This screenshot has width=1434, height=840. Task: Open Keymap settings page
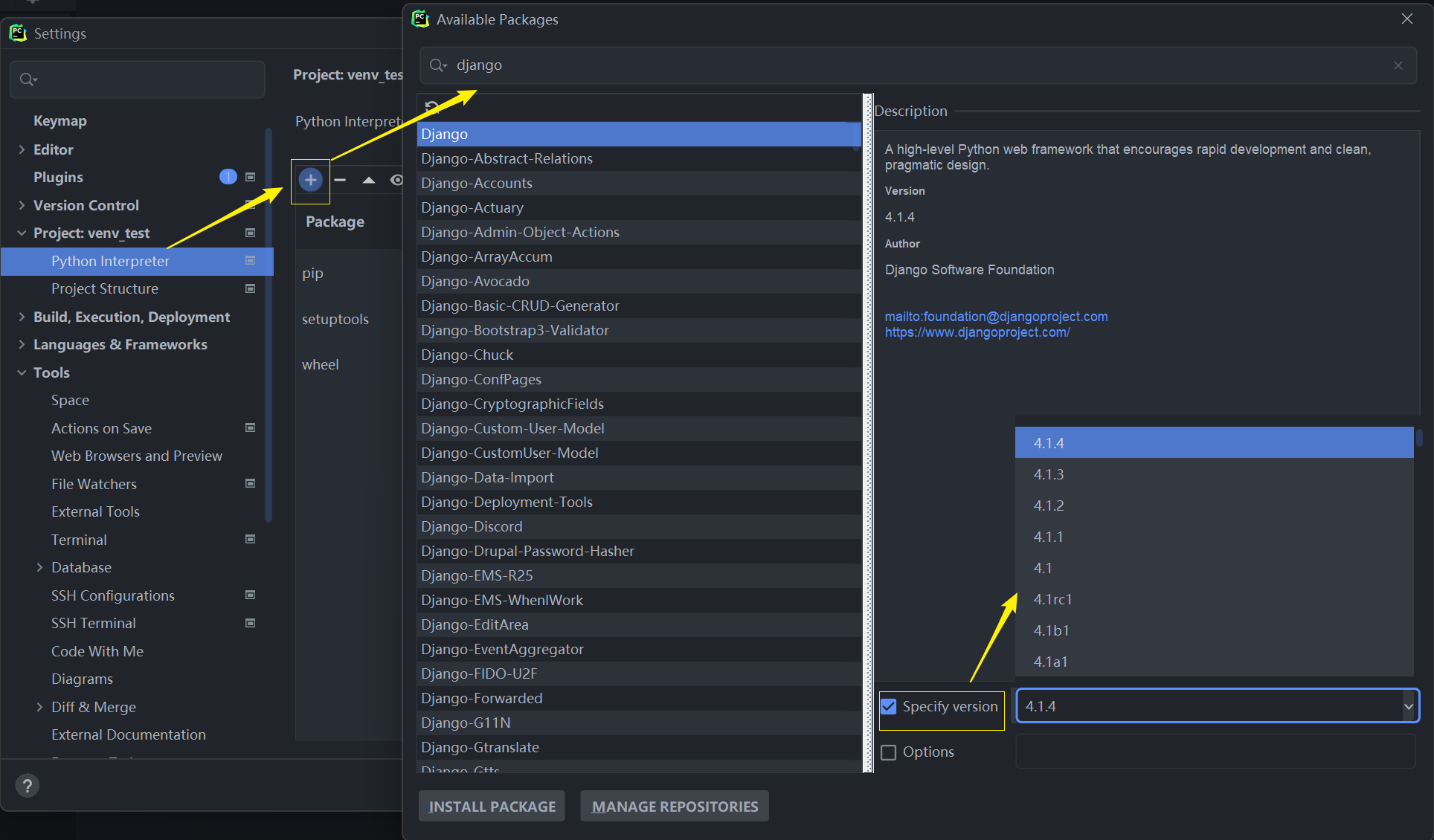(60, 120)
